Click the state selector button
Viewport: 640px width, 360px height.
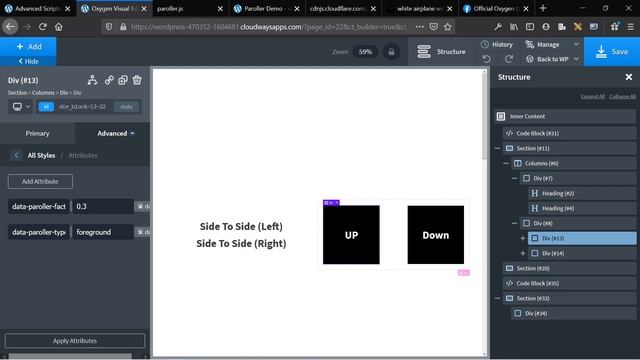click(x=127, y=107)
